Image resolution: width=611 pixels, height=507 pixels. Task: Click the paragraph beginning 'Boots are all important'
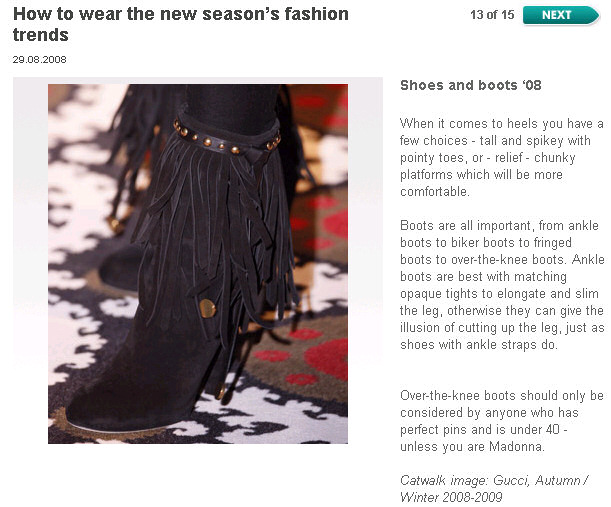click(502, 285)
